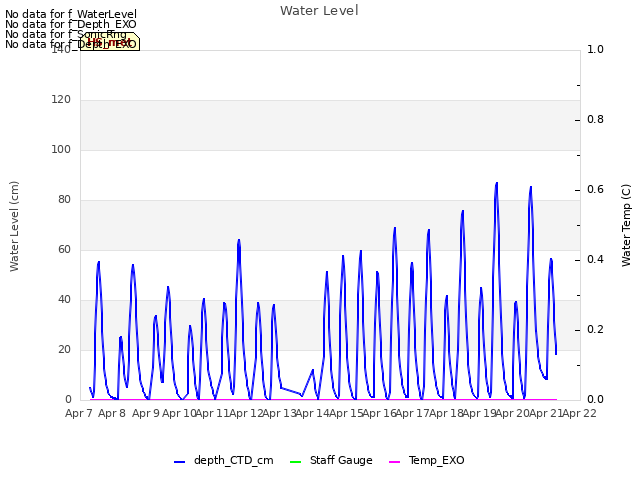Click the 20 left y-axis tick label
The image size is (640, 480).
(64, 349)
